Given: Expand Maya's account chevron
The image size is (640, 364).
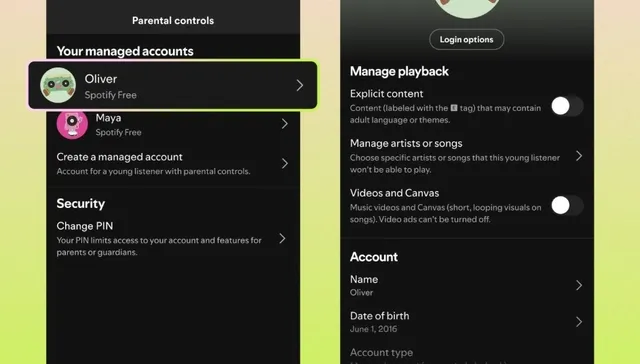Looking at the screenshot, I should 284,124.
